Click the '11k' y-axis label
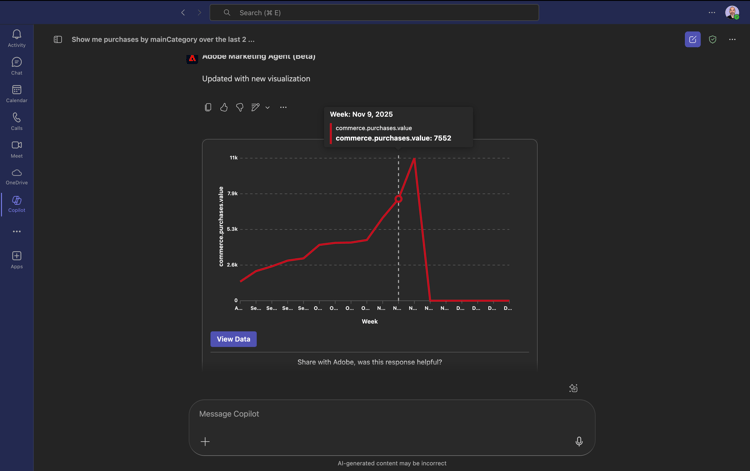This screenshot has height=471, width=750. [233, 157]
